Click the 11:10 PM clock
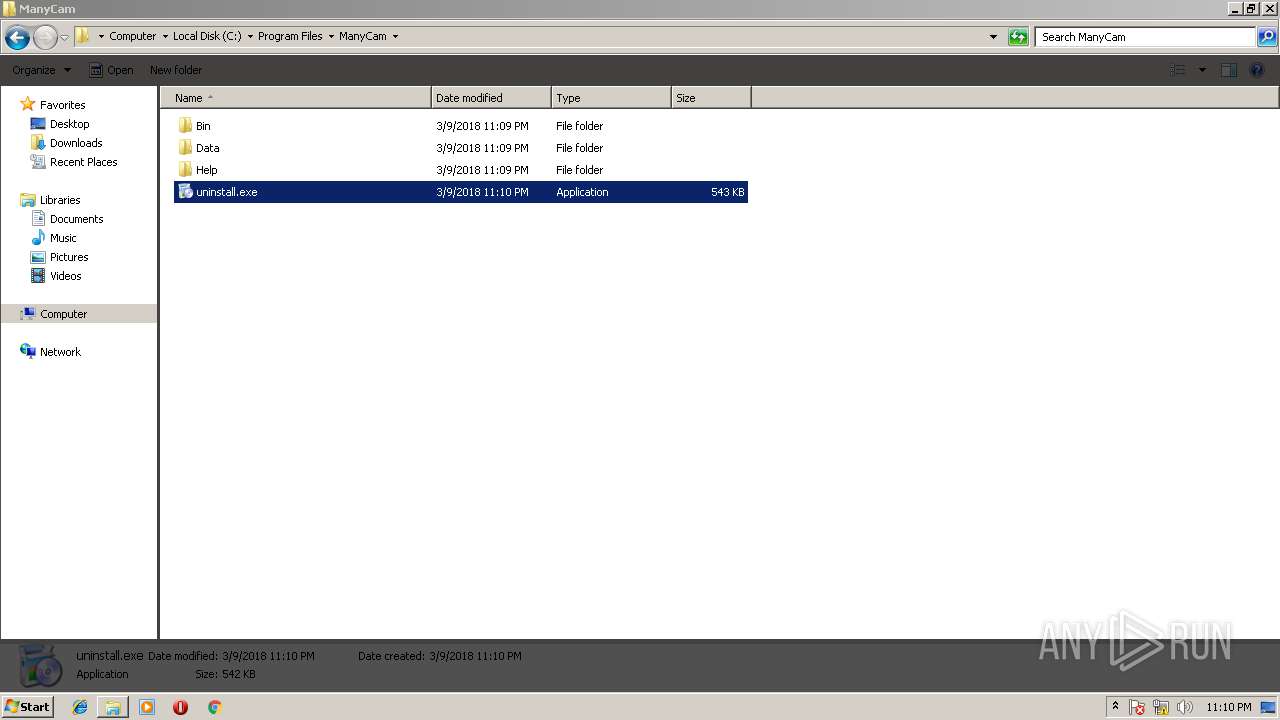1280x720 pixels. [1229, 707]
